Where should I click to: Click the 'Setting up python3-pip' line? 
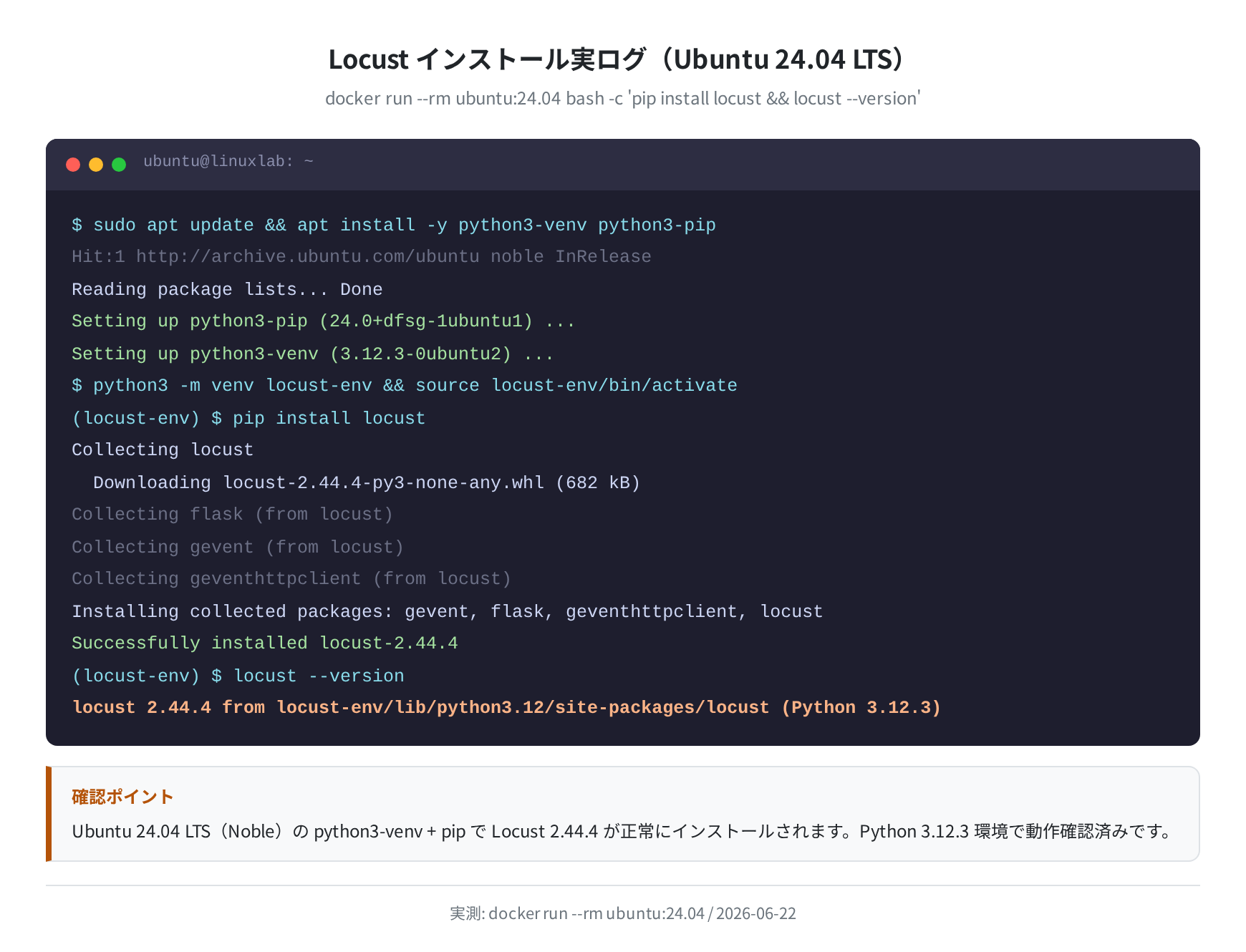(324, 321)
